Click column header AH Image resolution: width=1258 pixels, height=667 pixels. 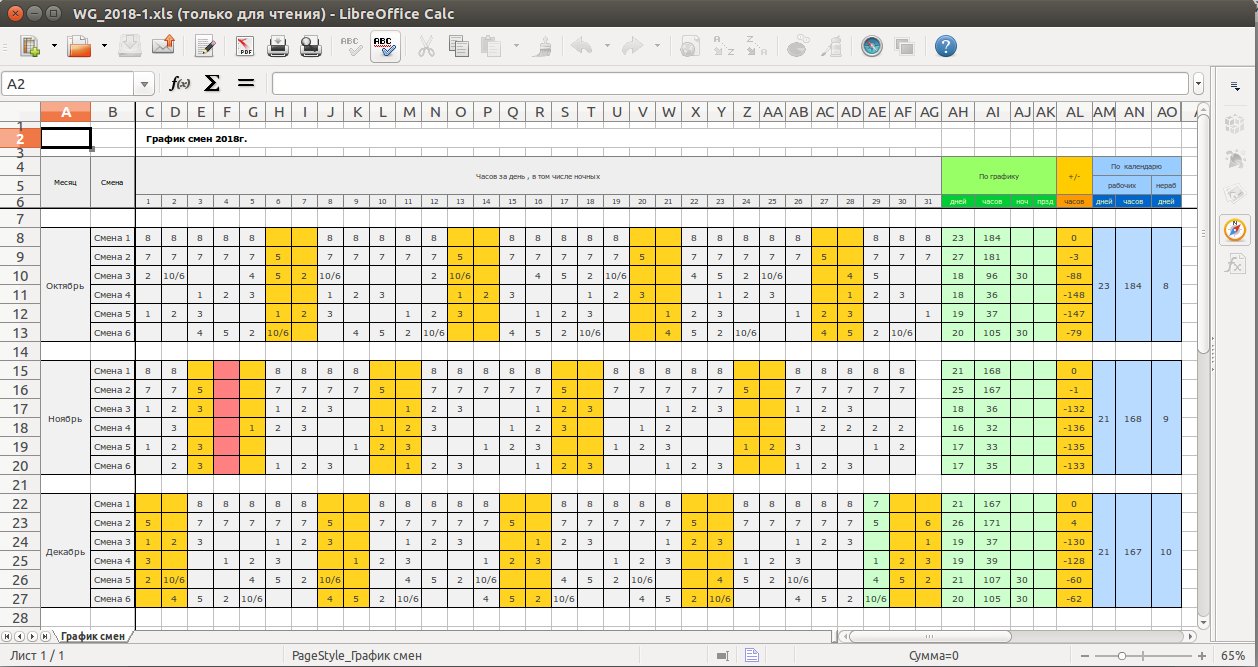(958, 112)
